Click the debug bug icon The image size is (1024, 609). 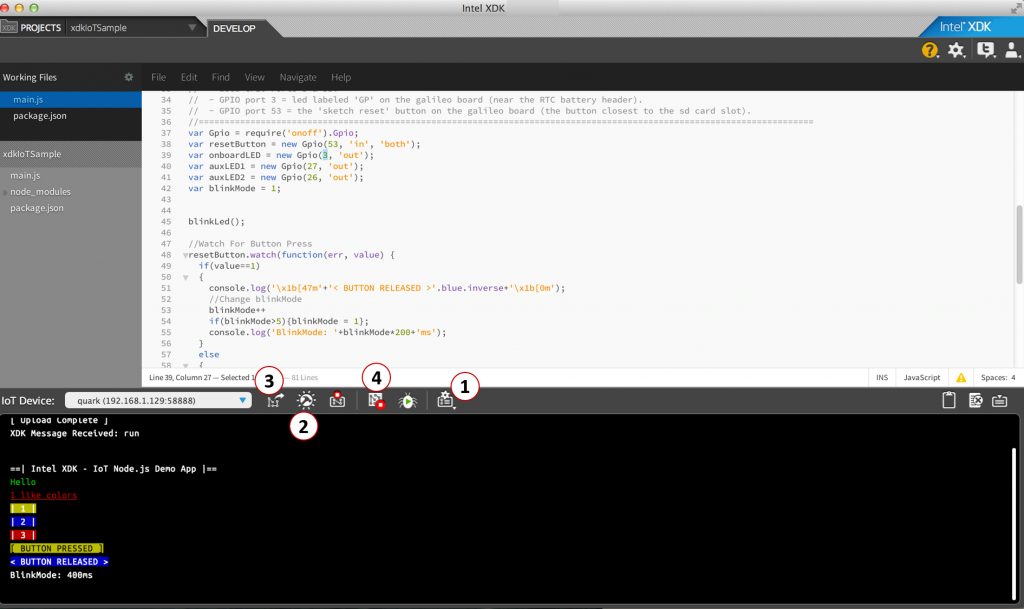tap(408, 401)
